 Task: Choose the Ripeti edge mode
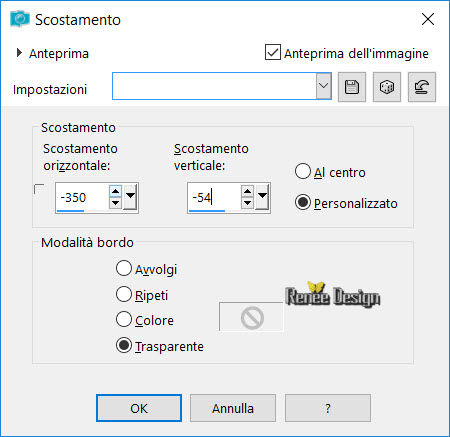[124, 294]
